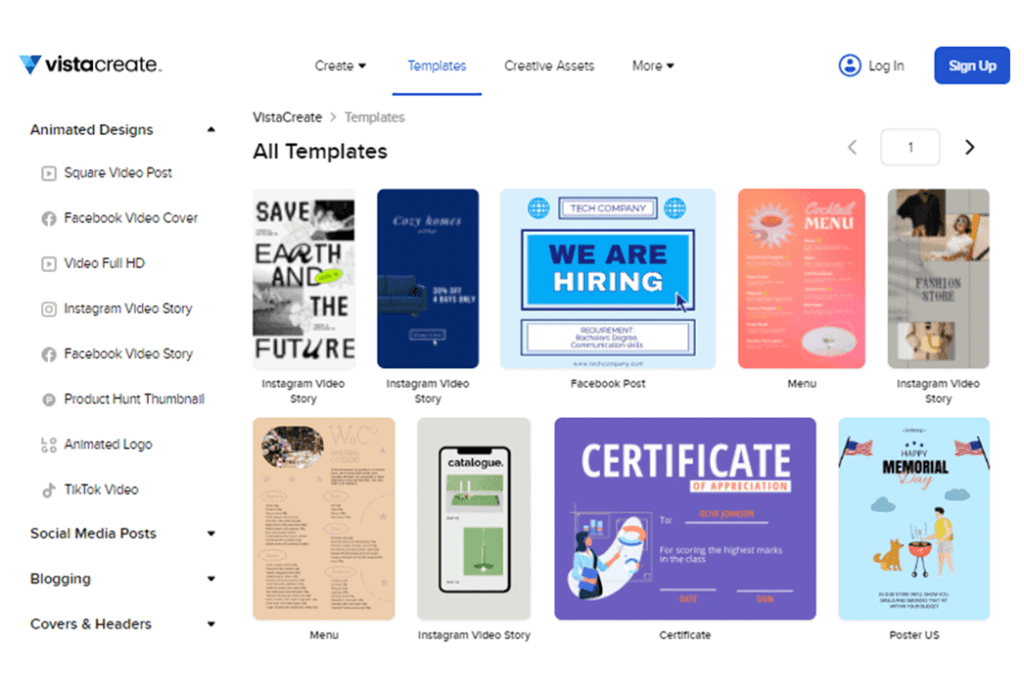Go to previous templates page arrow

click(x=852, y=147)
